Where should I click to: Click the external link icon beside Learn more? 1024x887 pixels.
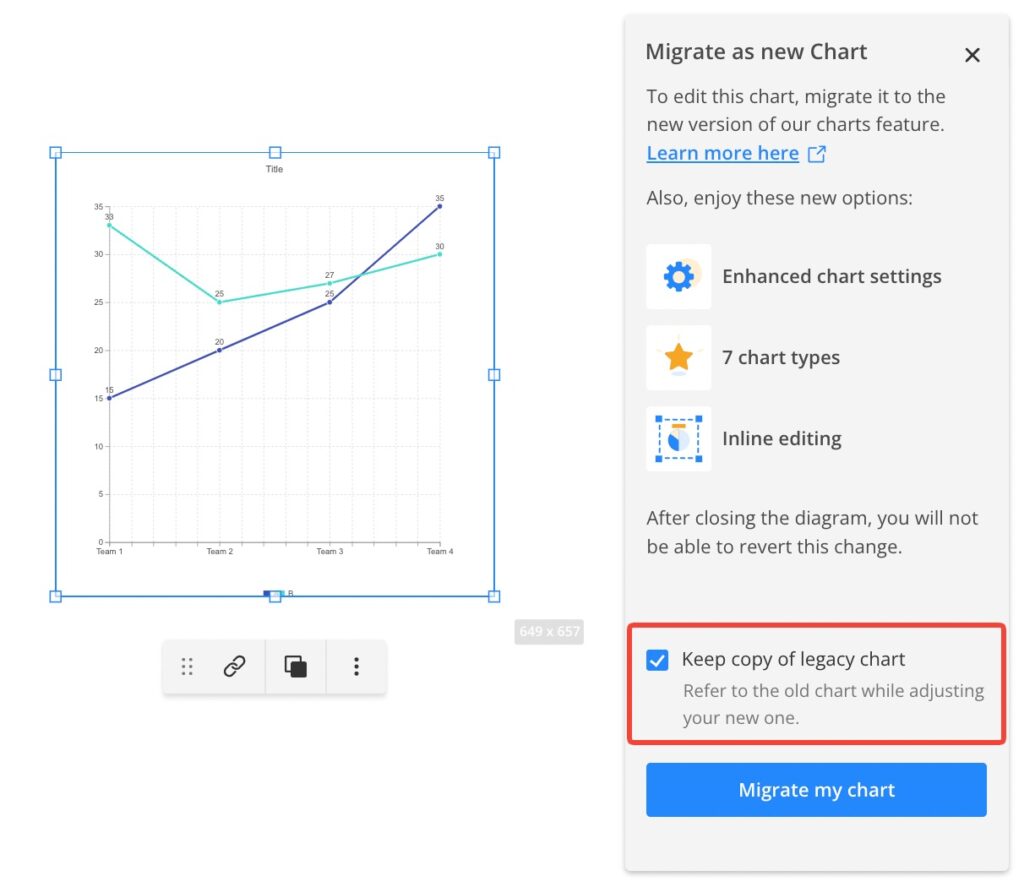(x=817, y=154)
